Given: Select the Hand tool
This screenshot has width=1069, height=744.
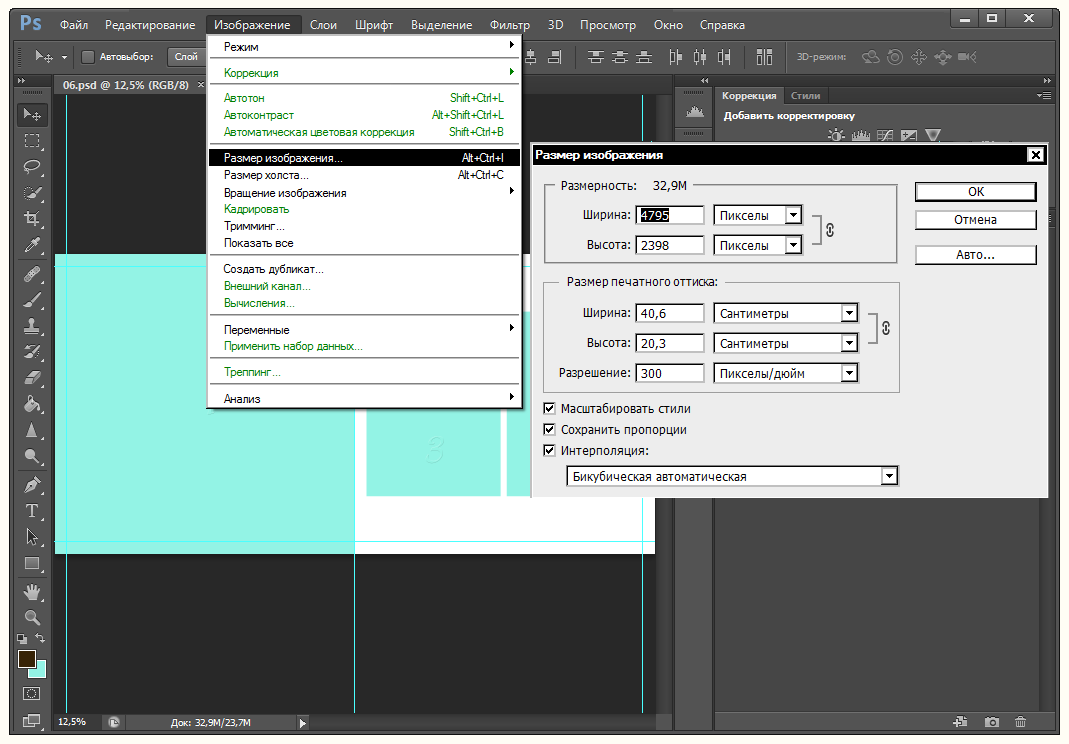Looking at the screenshot, I should click(32, 591).
